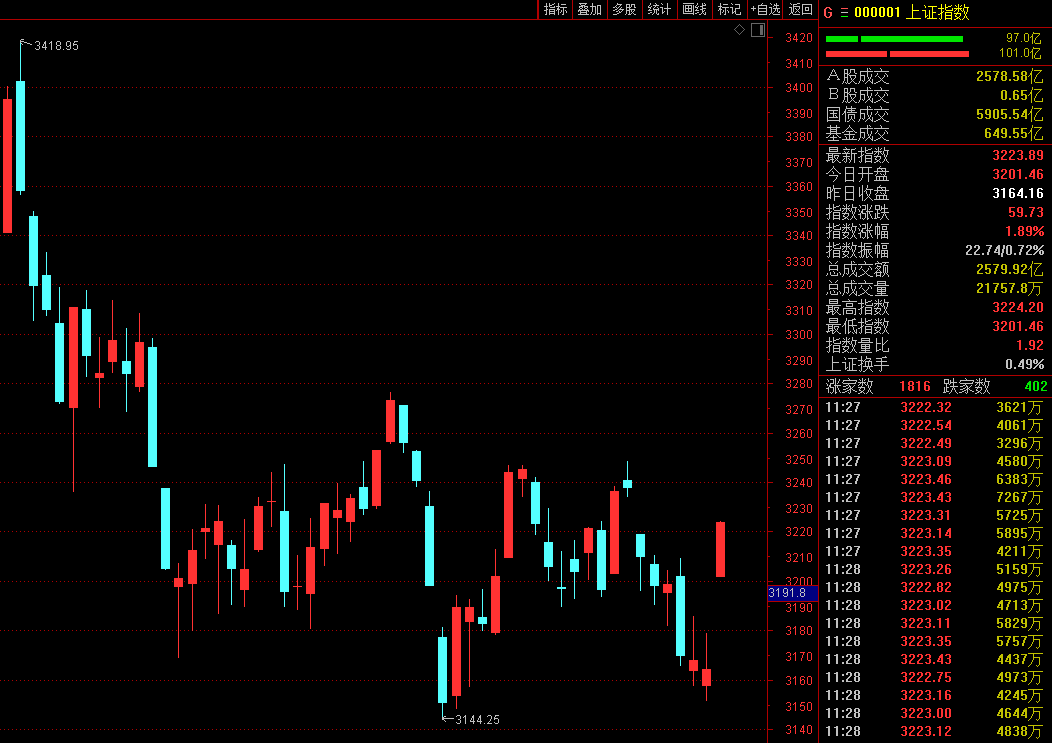This screenshot has height=743, width=1052.
Task: Click the latest red candlestick near 3220
Action: pos(721,549)
